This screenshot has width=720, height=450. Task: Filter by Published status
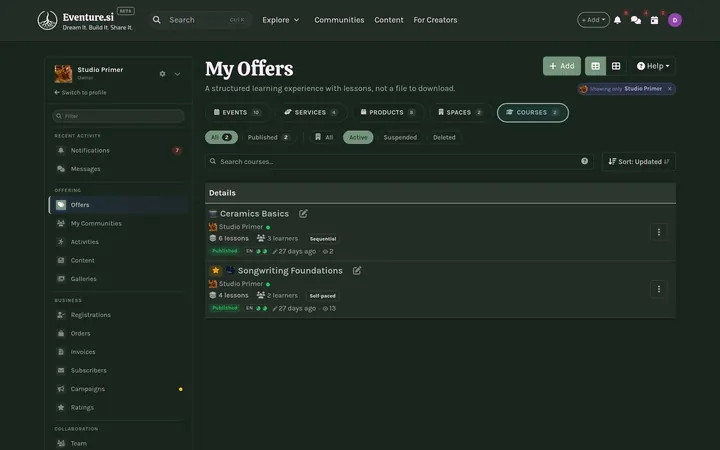click(x=269, y=137)
